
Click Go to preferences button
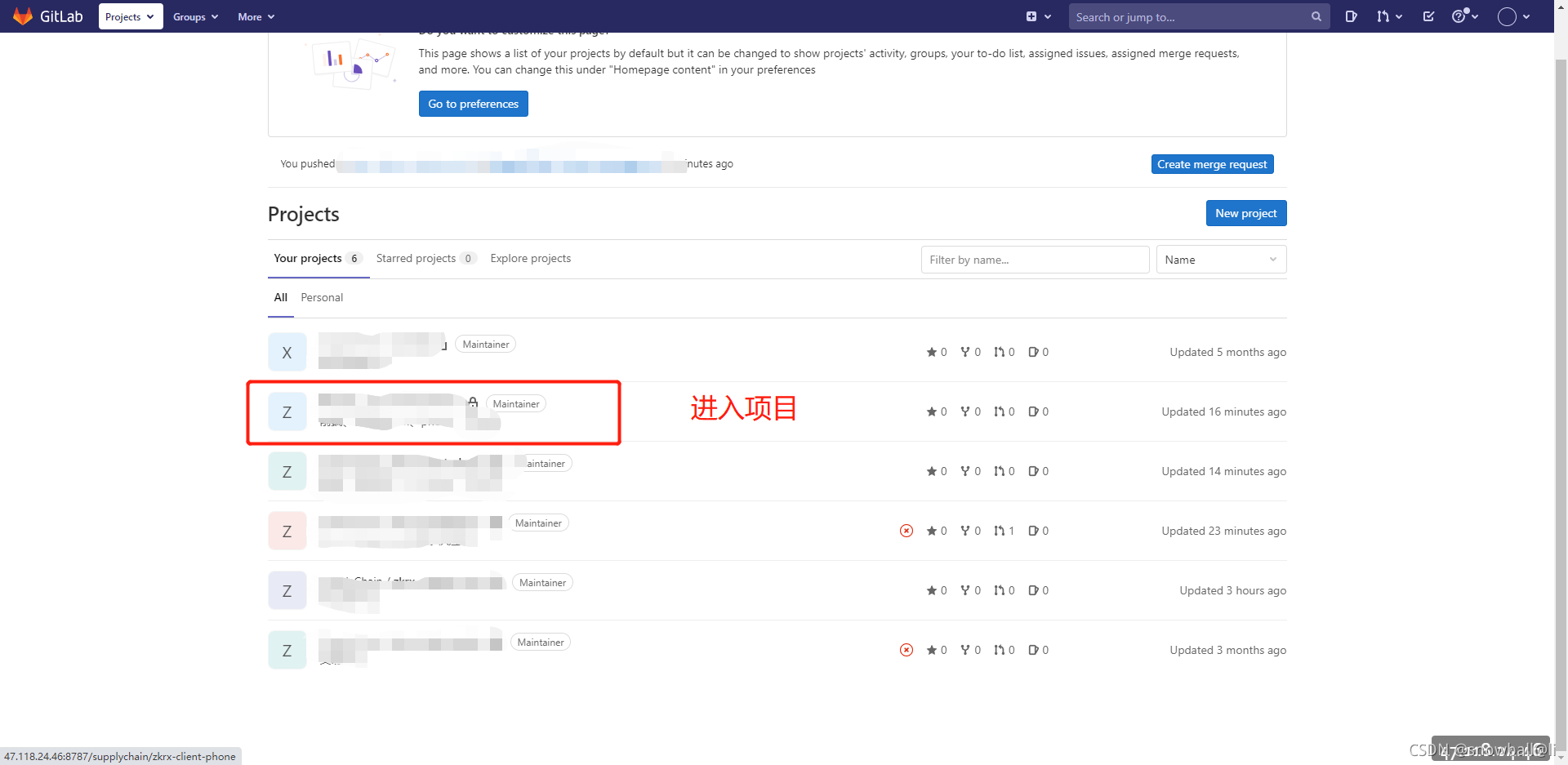(x=474, y=104)
